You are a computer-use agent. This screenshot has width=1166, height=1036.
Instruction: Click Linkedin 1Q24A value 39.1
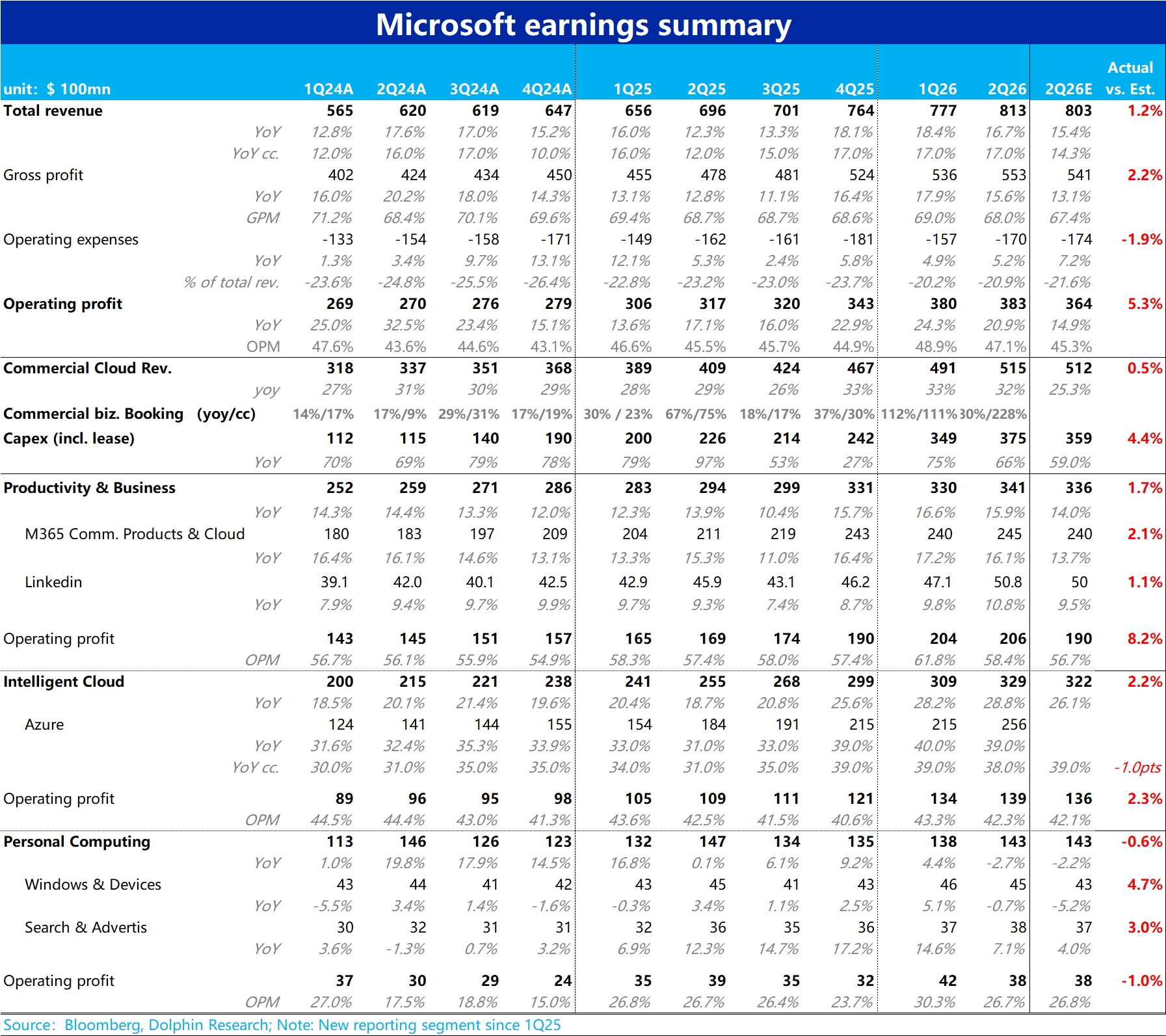(x=334, y=582)
